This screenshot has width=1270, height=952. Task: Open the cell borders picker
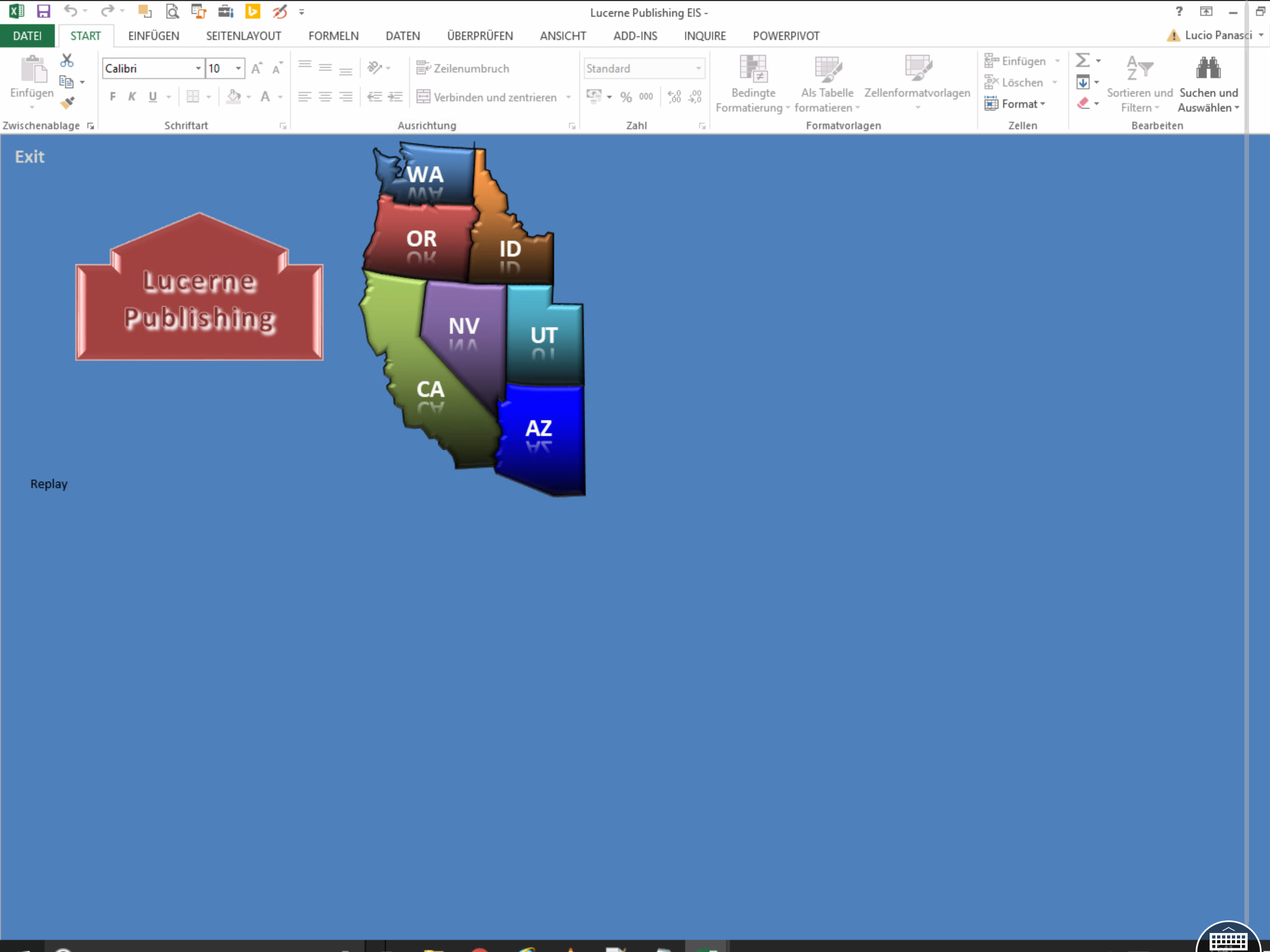click(193, 97)
